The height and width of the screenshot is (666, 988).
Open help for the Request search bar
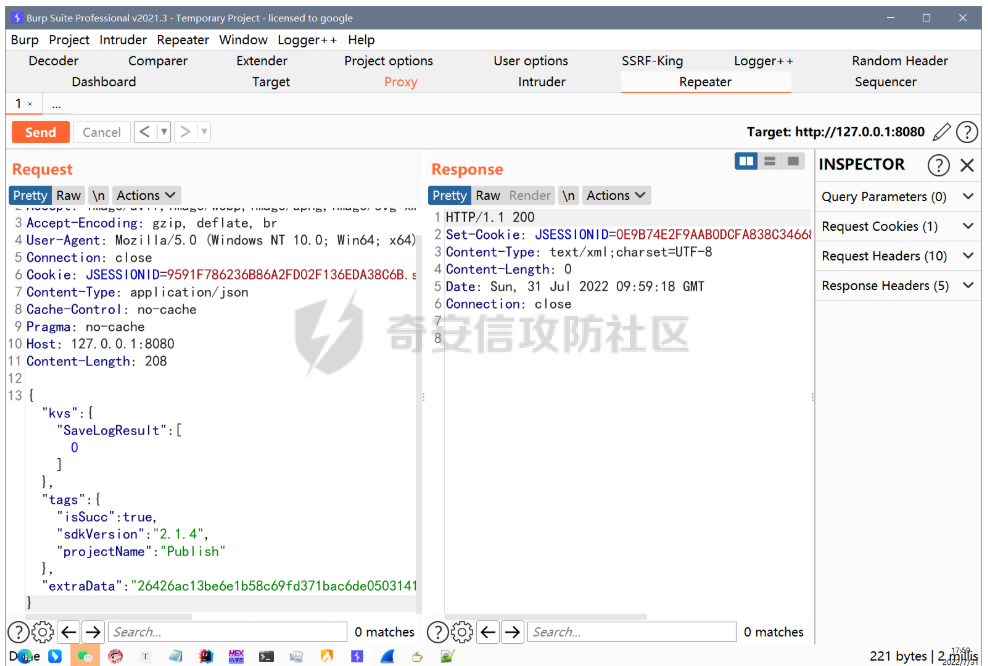(x=18, y=631)
